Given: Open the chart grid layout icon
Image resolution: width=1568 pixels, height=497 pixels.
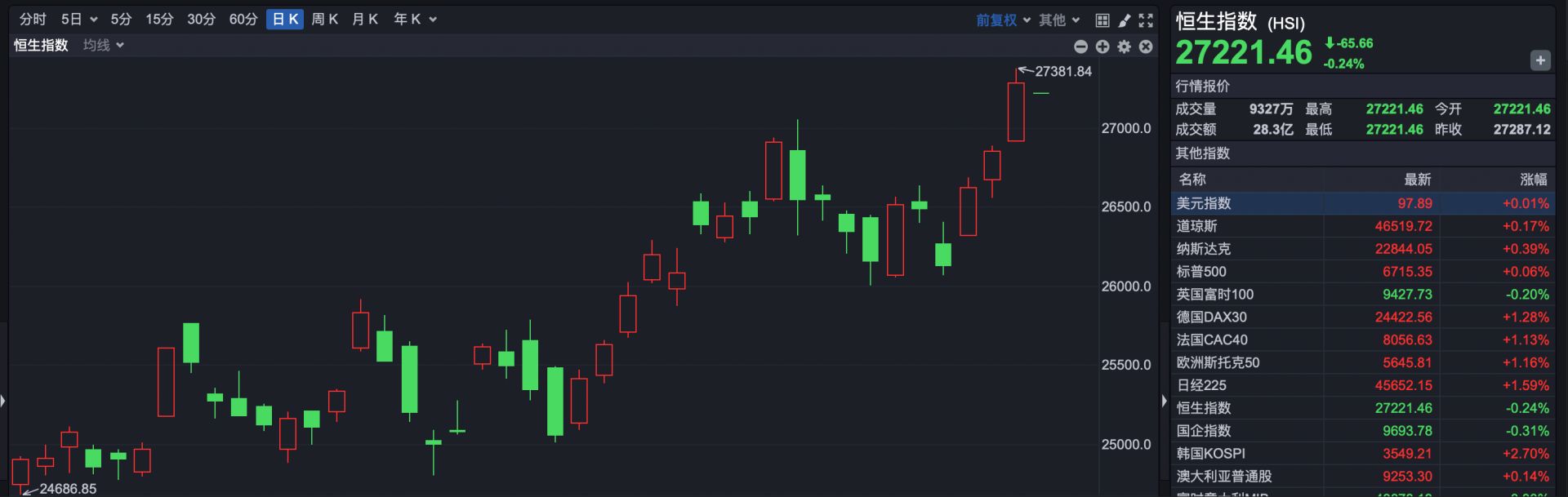Looking at the screenshot, I should [x=1102, y=20].
